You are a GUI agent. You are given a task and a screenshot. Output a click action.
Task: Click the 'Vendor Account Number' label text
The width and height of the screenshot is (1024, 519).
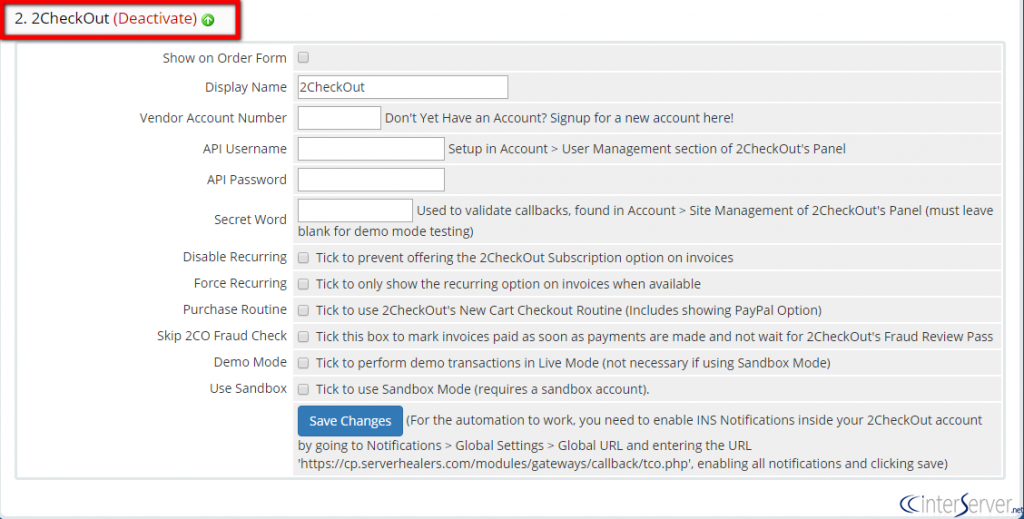point(213,118)
